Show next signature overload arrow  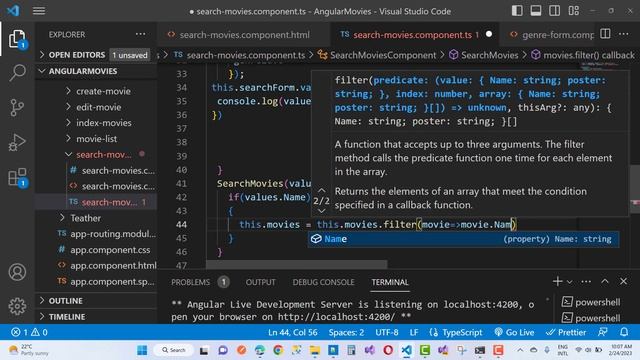[322, 211]
